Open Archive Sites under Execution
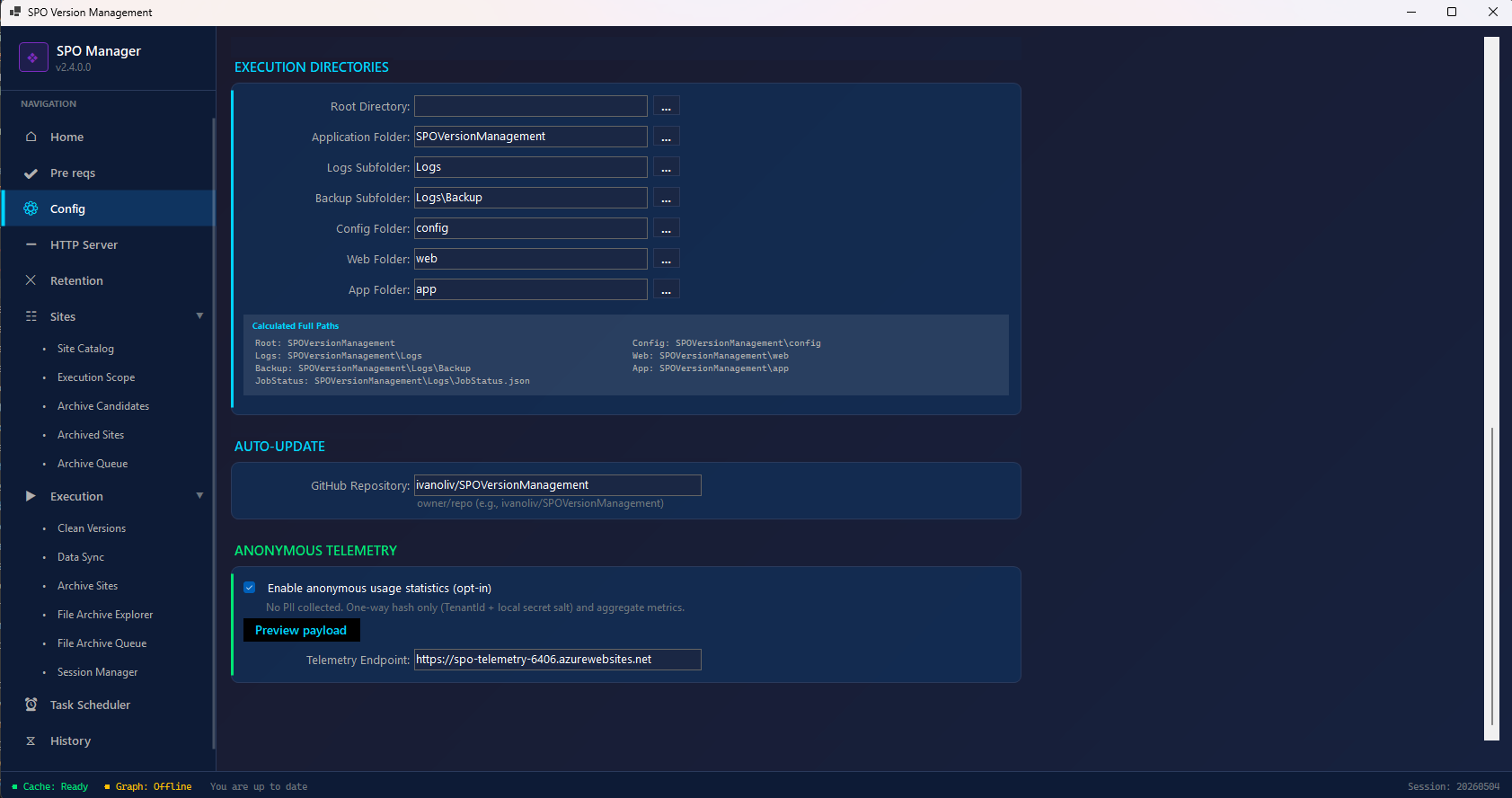Viewport: 1512px width, 798px height. click(x=87, y=586)
